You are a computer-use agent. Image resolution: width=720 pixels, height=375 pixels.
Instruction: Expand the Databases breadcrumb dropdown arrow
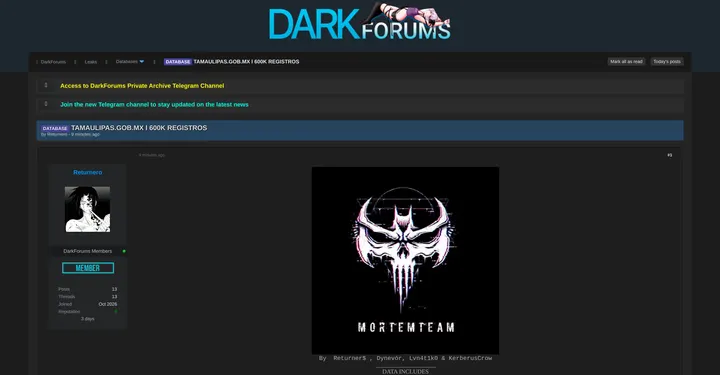(141, 62)
